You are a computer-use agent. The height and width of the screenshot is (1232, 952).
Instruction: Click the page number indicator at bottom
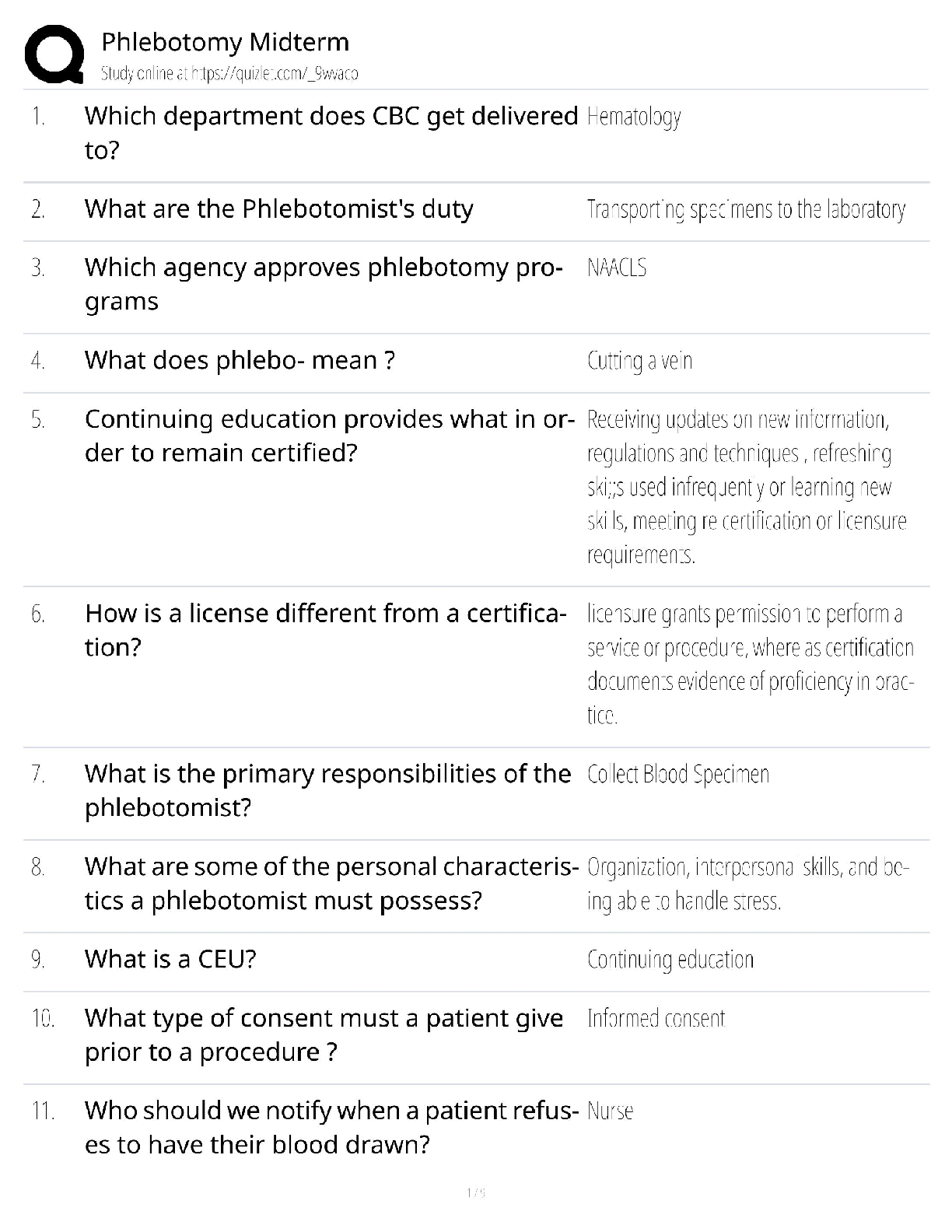pos(475,1192)
